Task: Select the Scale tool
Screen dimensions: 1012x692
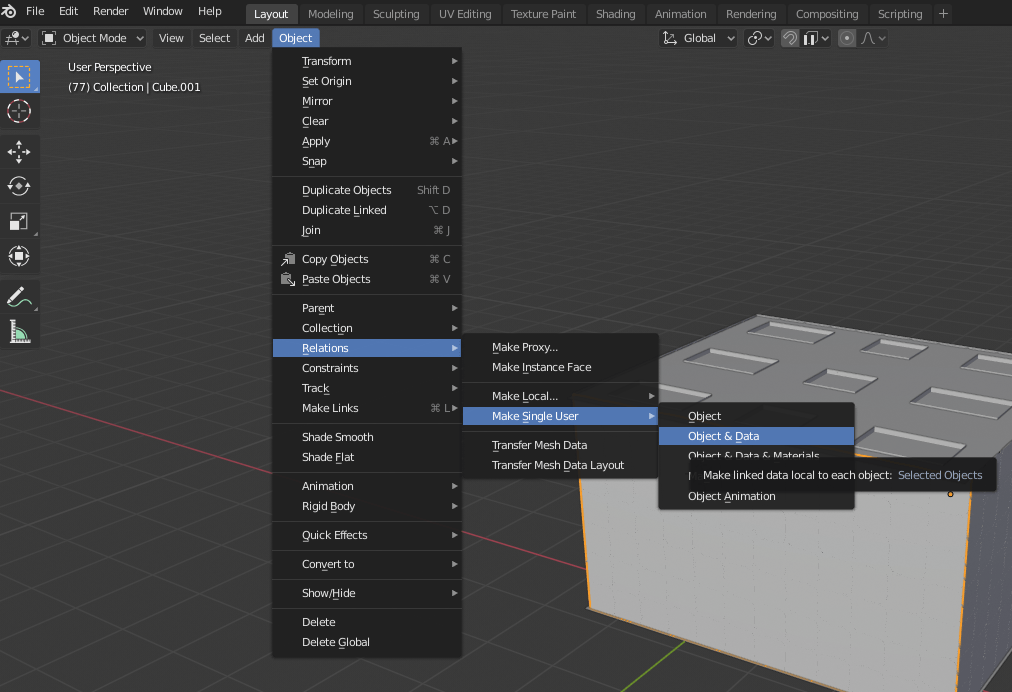Action: pos(20,221)
